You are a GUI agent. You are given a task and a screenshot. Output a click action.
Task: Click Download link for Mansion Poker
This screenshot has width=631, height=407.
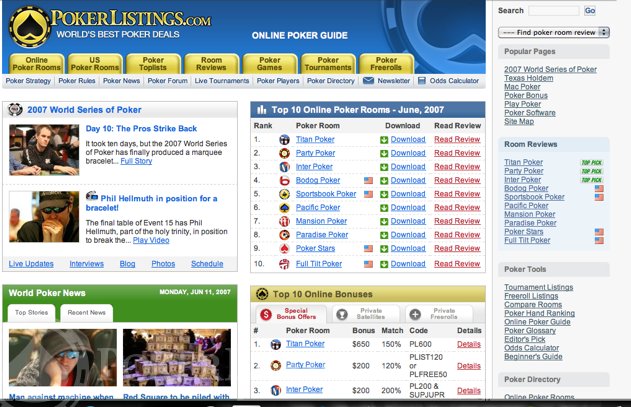tap(408, 221)
